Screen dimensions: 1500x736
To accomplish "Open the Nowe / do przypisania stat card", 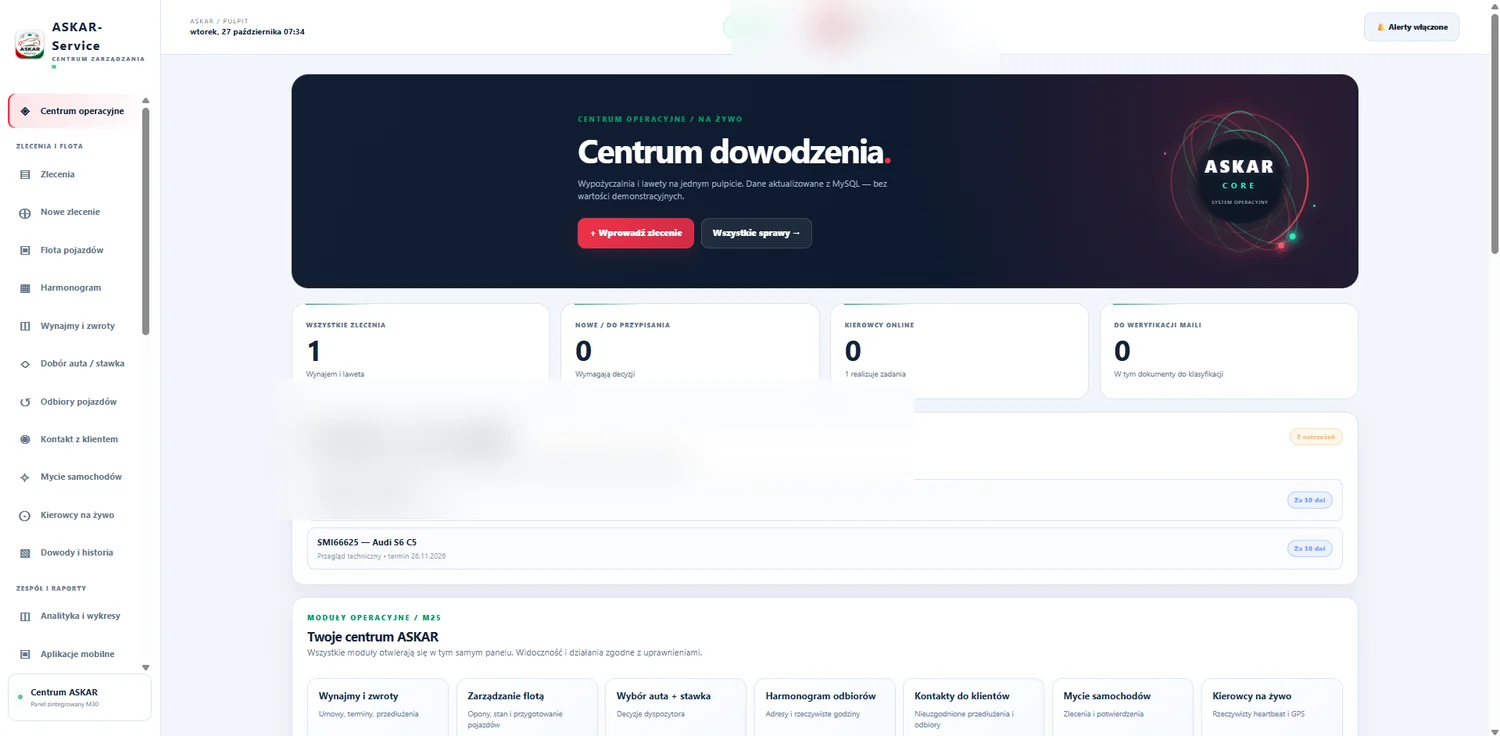I will (690, 351).
